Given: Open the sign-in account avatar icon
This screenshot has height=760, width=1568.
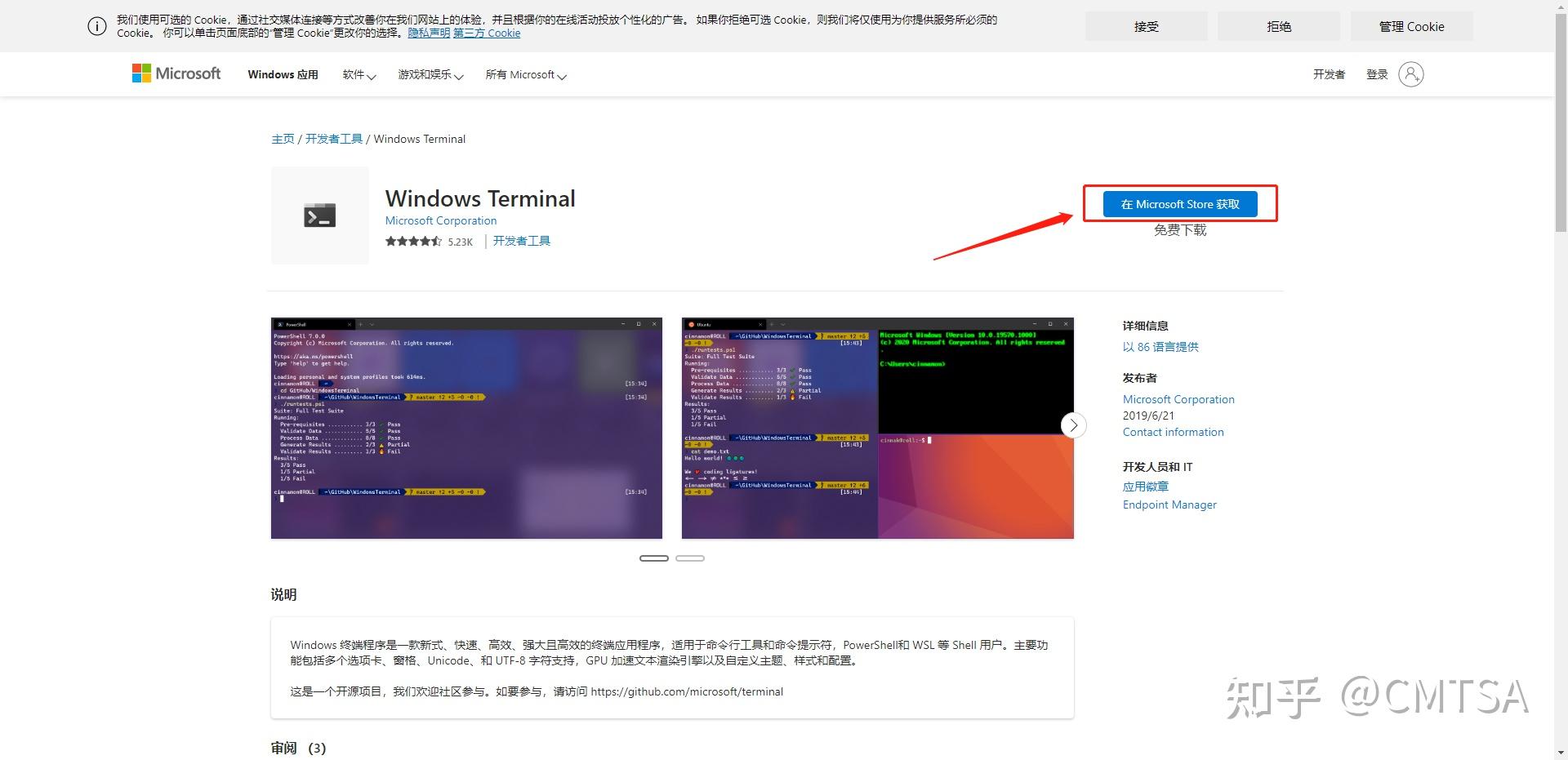Looking at the screenshot, I should 1412,73.
